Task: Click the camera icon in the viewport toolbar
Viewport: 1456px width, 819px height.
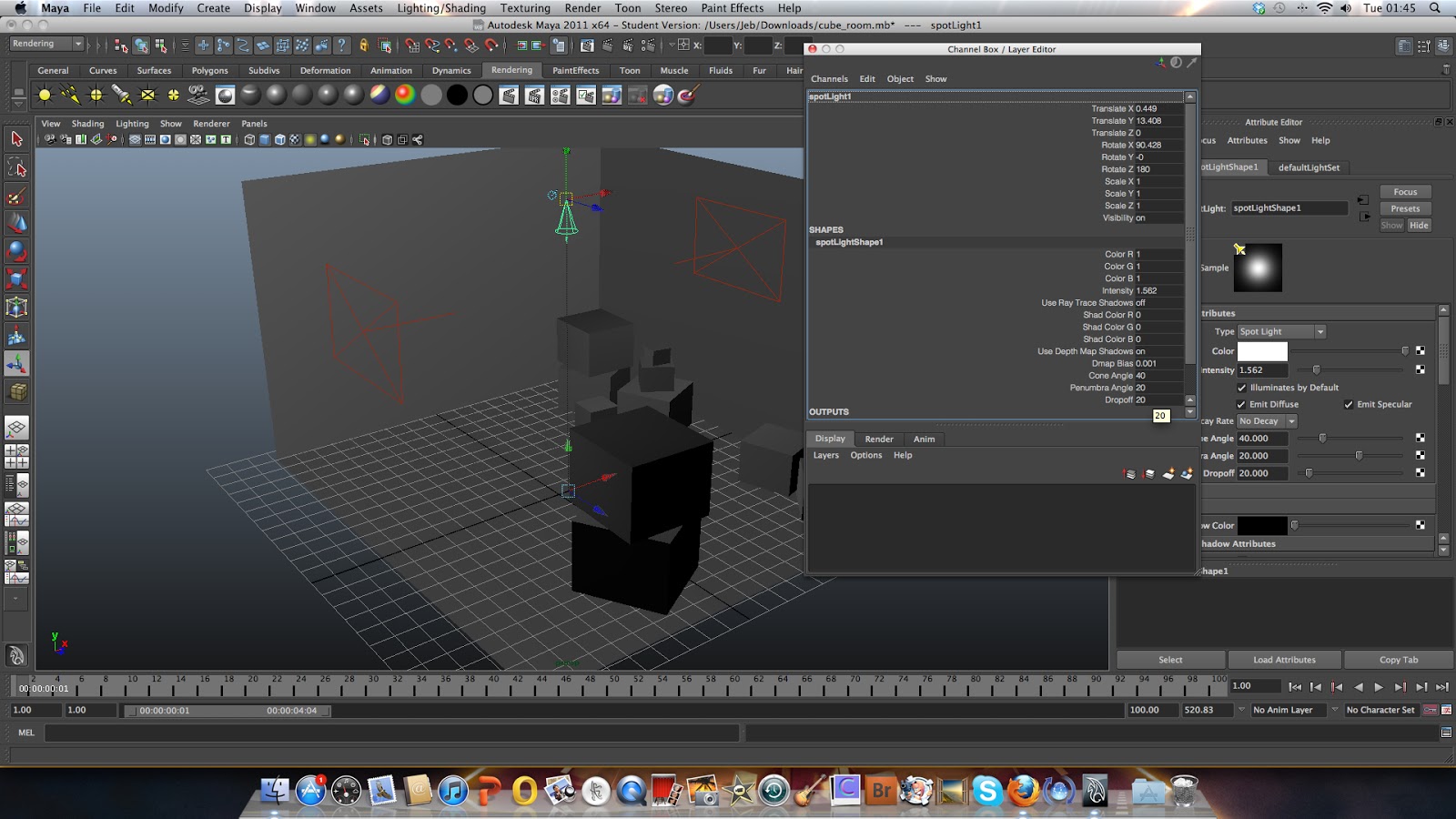Action: [51, 139]
